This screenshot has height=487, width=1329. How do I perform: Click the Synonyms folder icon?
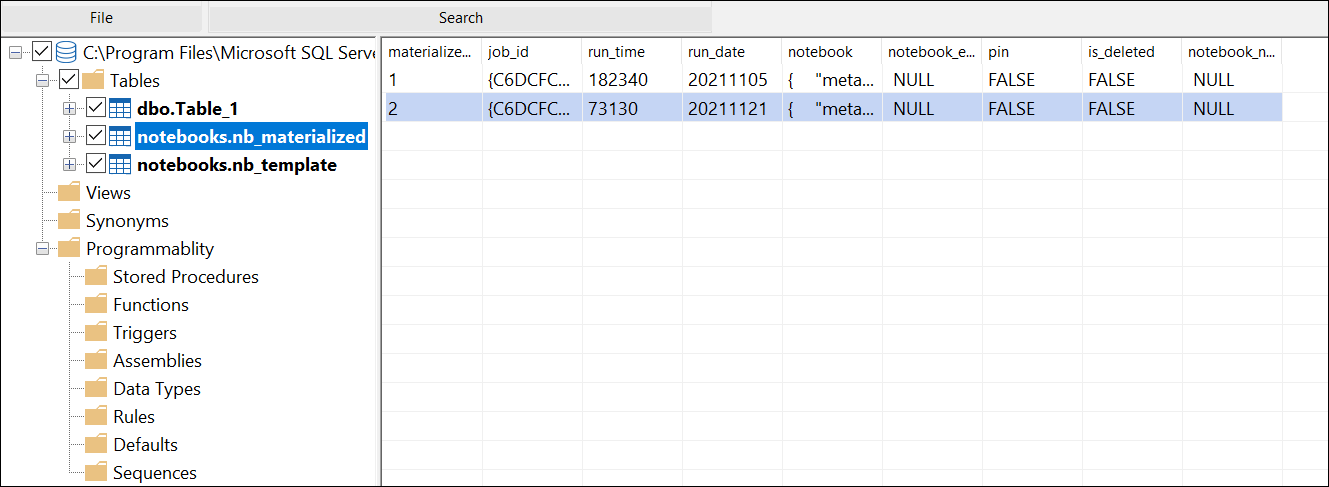(69, 220)
